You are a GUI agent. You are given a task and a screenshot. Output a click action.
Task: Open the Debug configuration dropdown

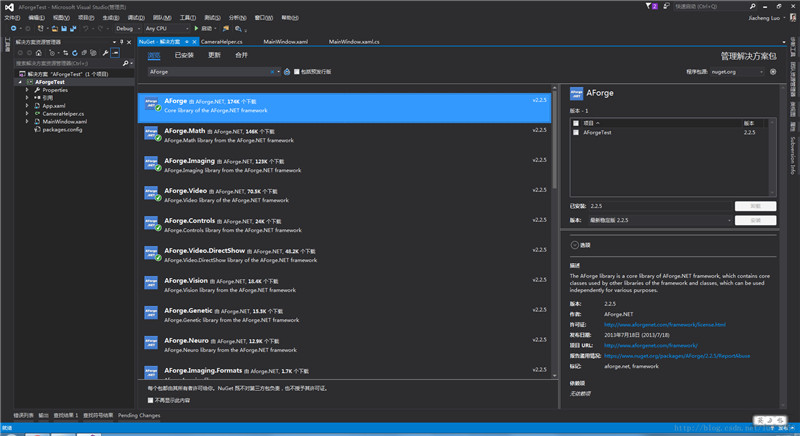click(x=128, y=29)
